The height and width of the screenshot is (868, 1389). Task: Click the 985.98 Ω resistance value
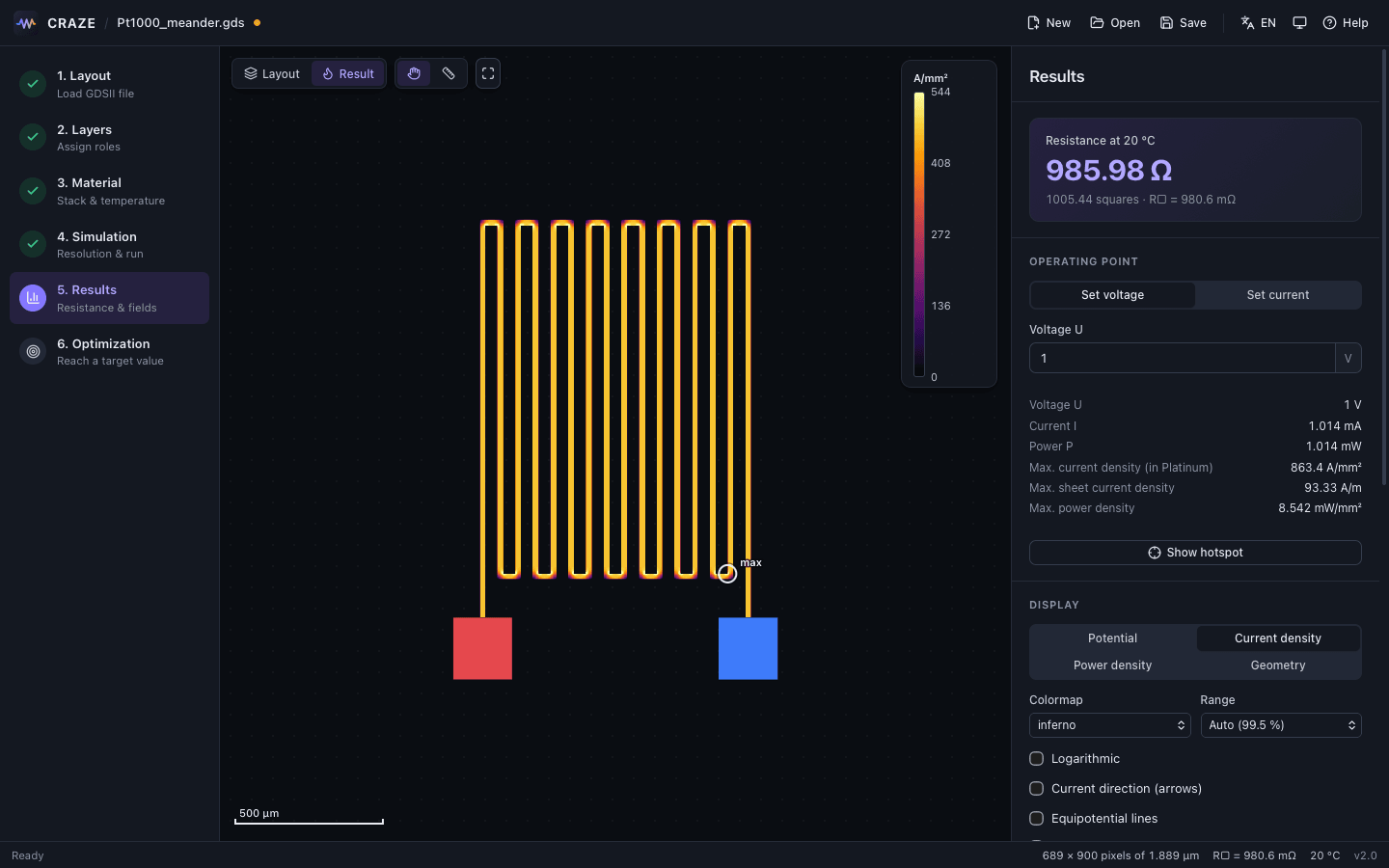click(x=1109, y=171)
